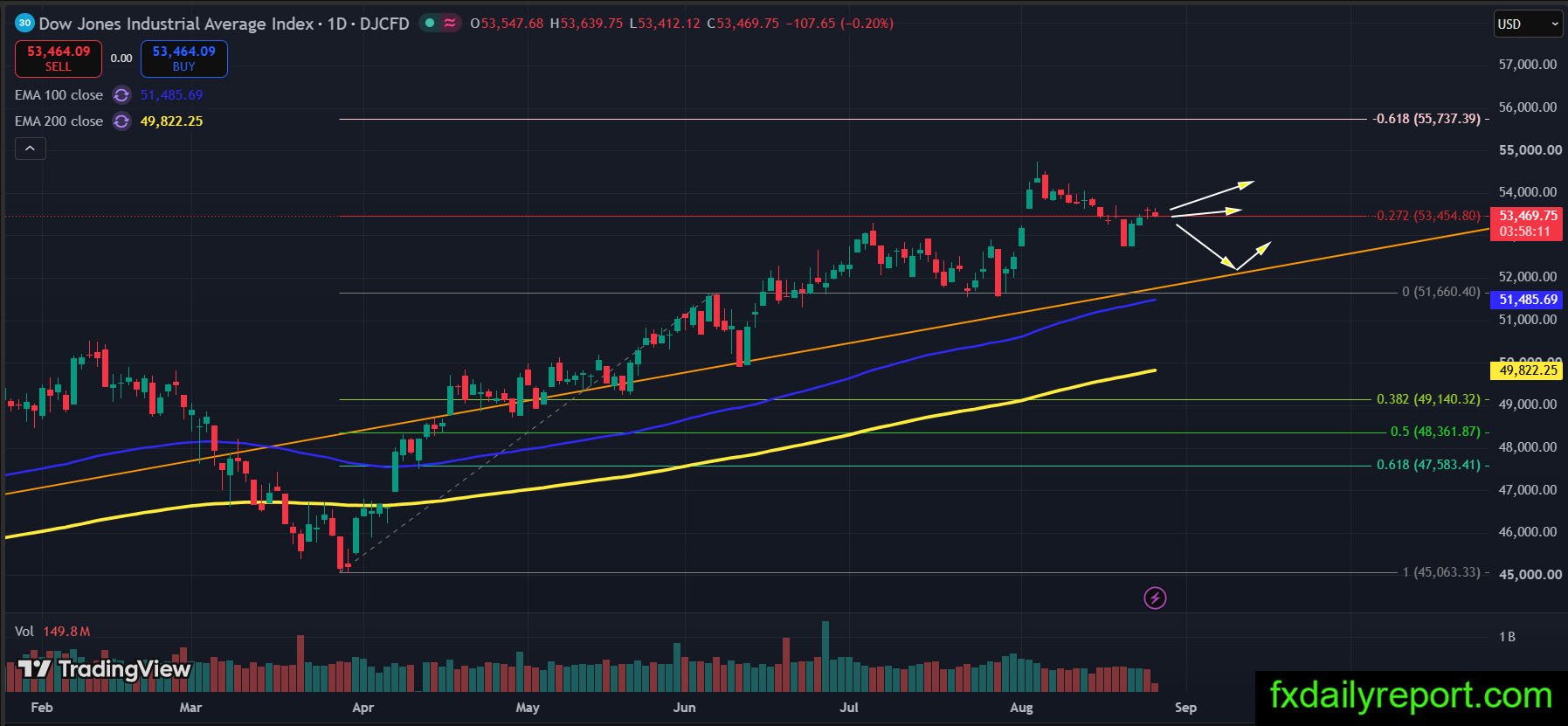Click the 51,000.00 price axis label
Viewport: 1568px width, 726px height.
[x=1528, y=320]
